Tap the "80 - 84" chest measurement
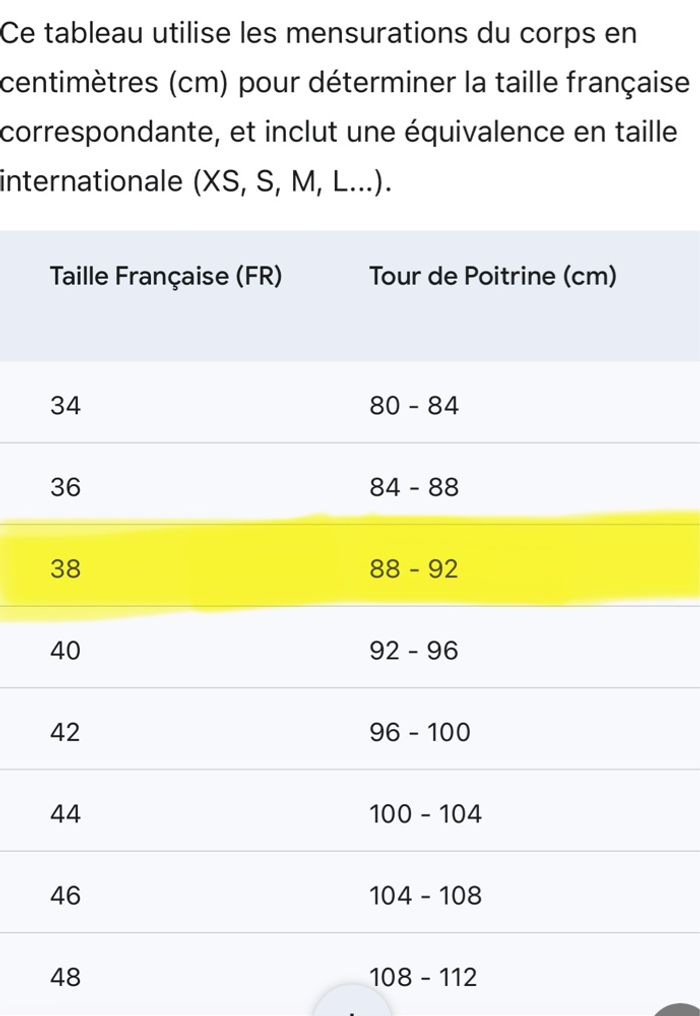Viewport: 700px width, 1016px height. point(414,406)
